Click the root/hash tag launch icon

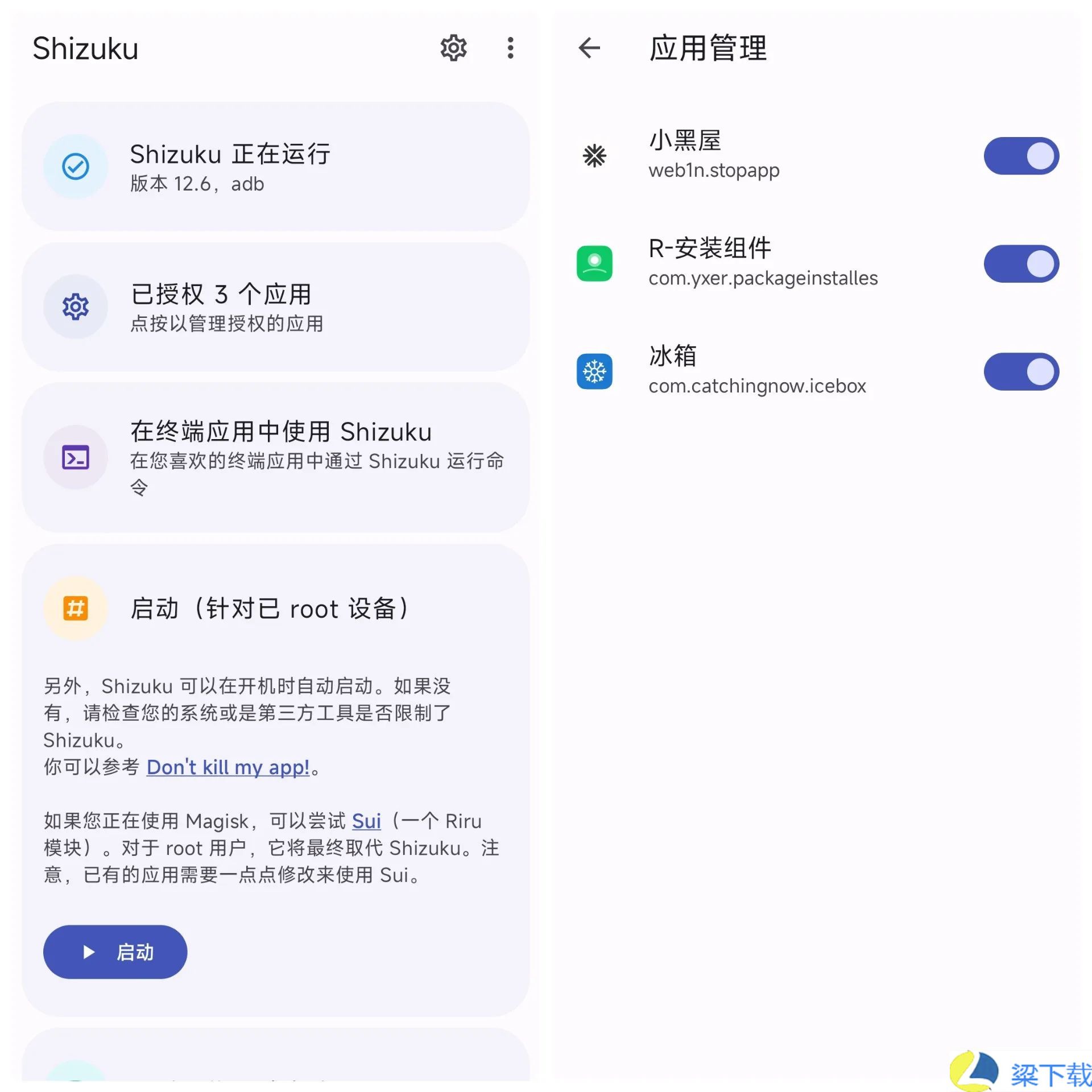click(x=74, y=608)
